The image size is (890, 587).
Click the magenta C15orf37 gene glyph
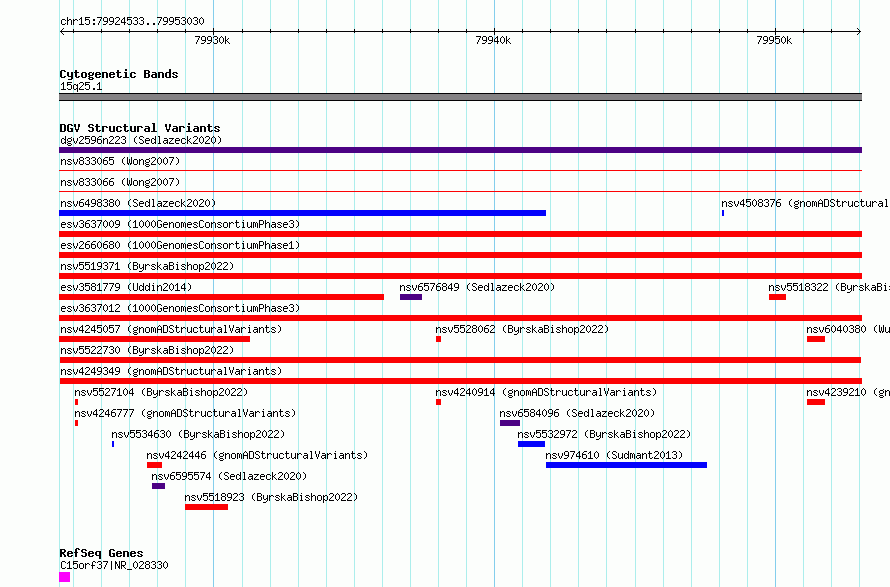coord(65,577)
